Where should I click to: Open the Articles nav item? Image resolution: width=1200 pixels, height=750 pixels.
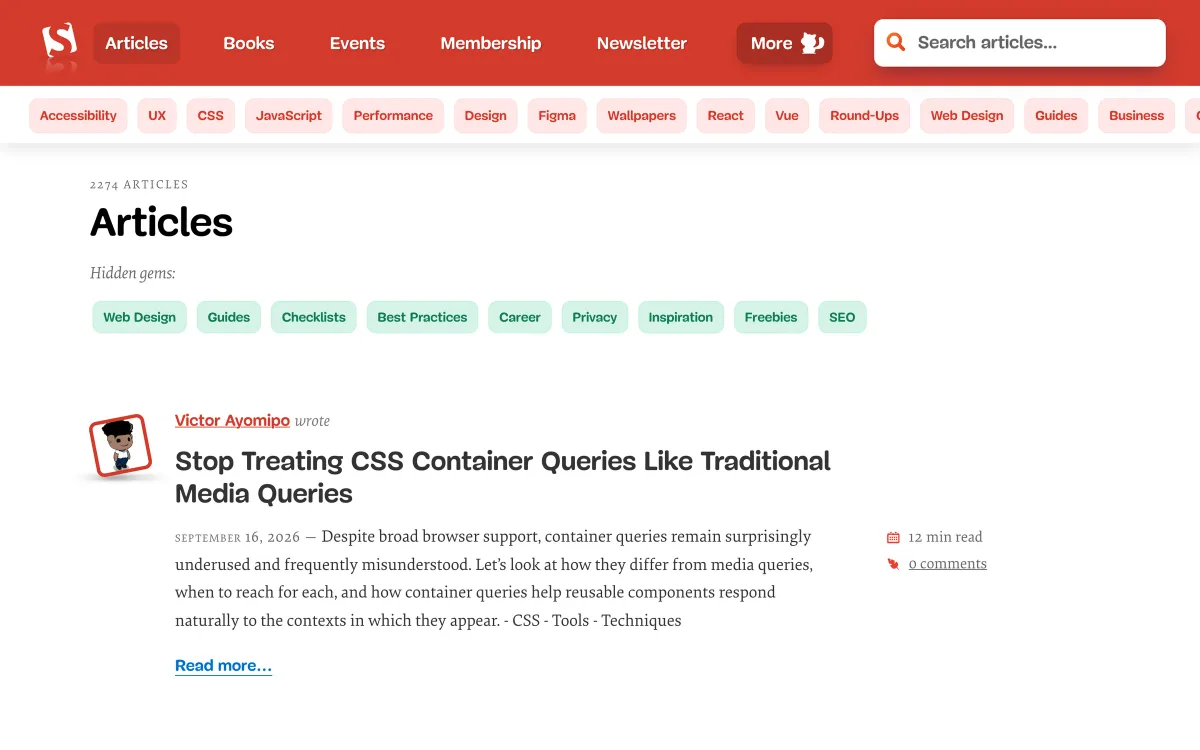[136, 43]
